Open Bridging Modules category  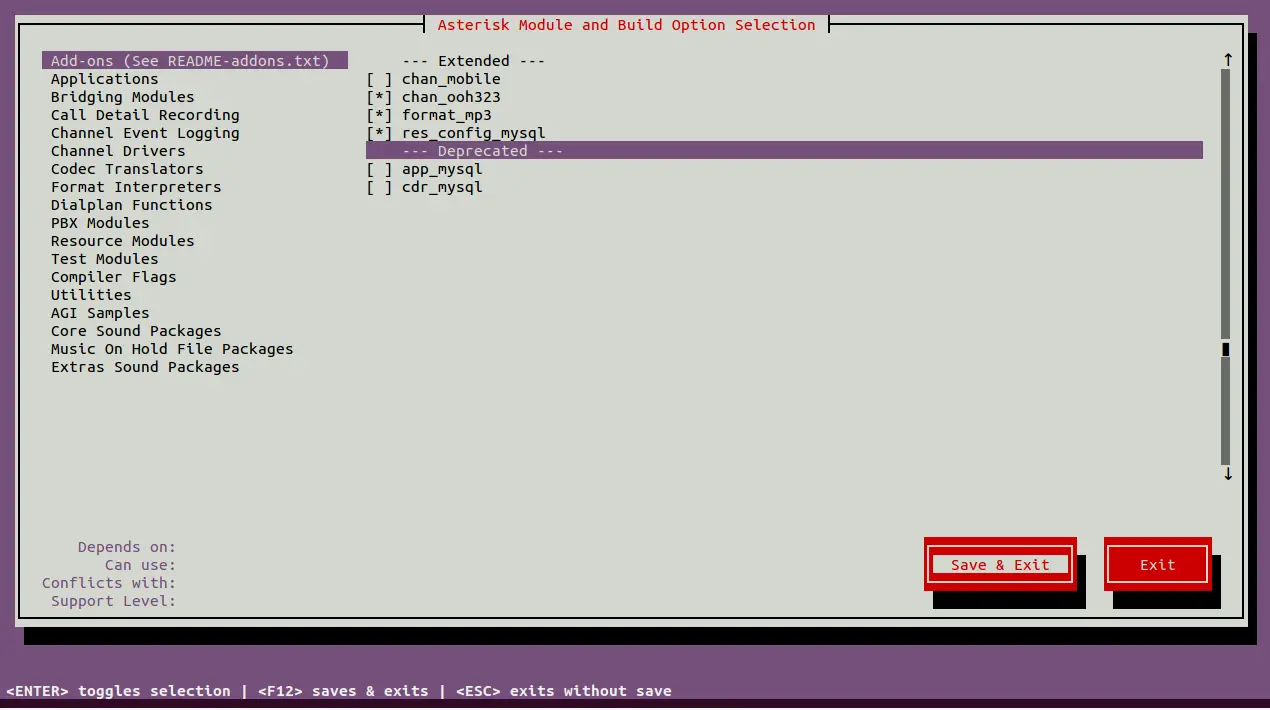122,97
